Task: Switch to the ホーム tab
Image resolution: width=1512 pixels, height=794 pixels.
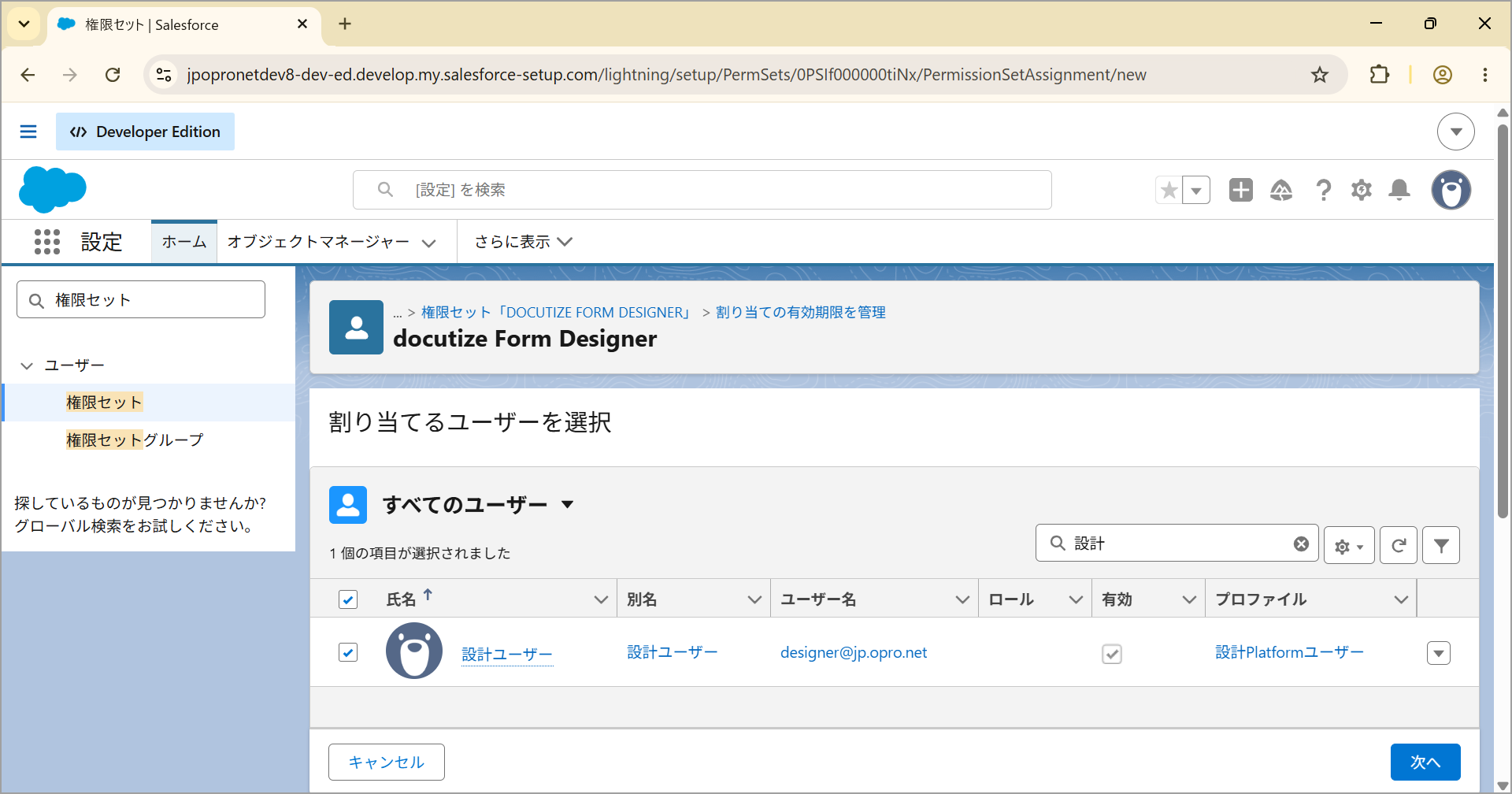Action: point(184,242)
